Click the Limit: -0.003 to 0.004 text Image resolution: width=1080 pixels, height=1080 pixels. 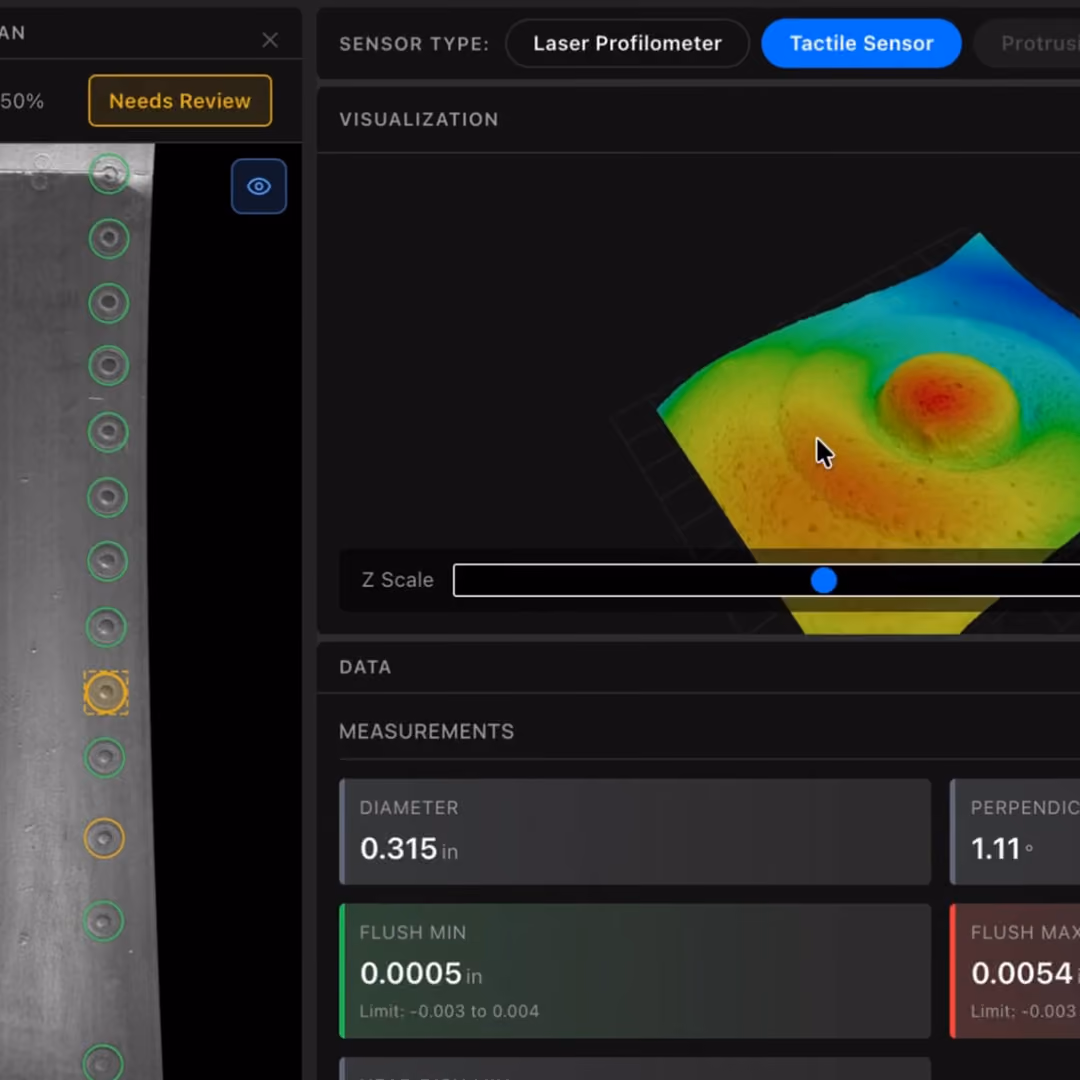coord(449,1011)
